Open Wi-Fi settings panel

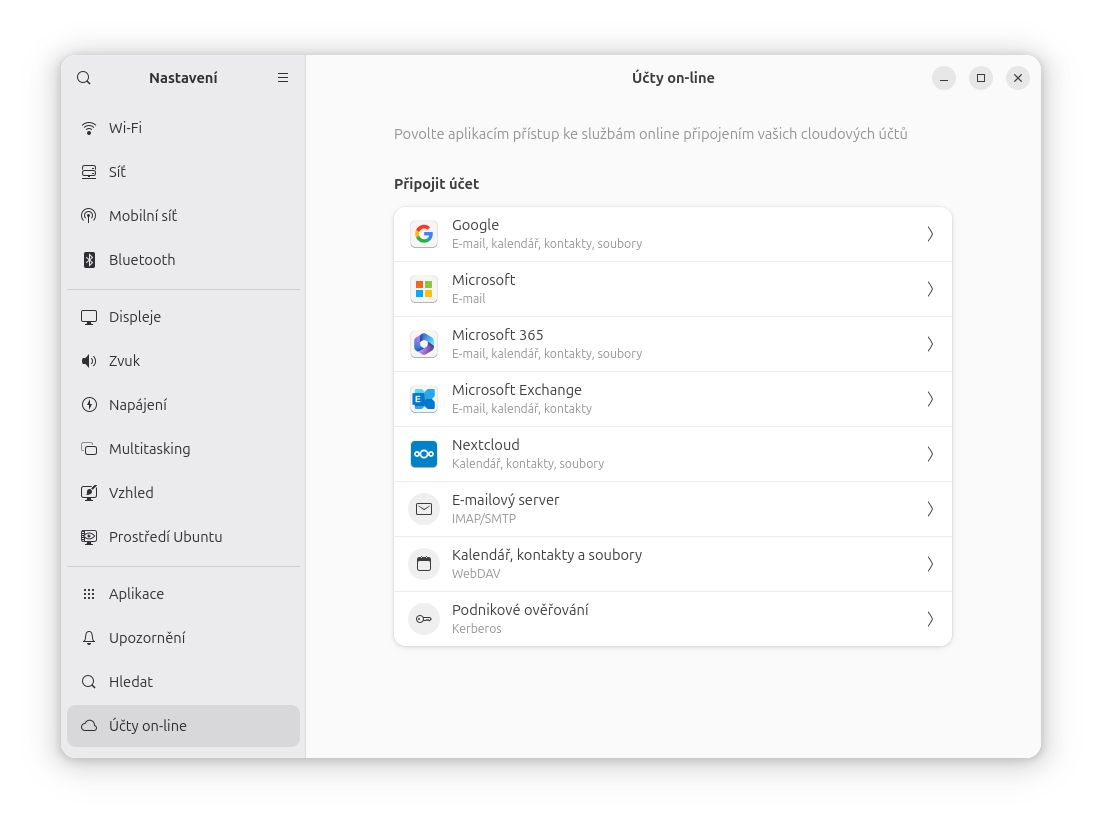[183, 128]
